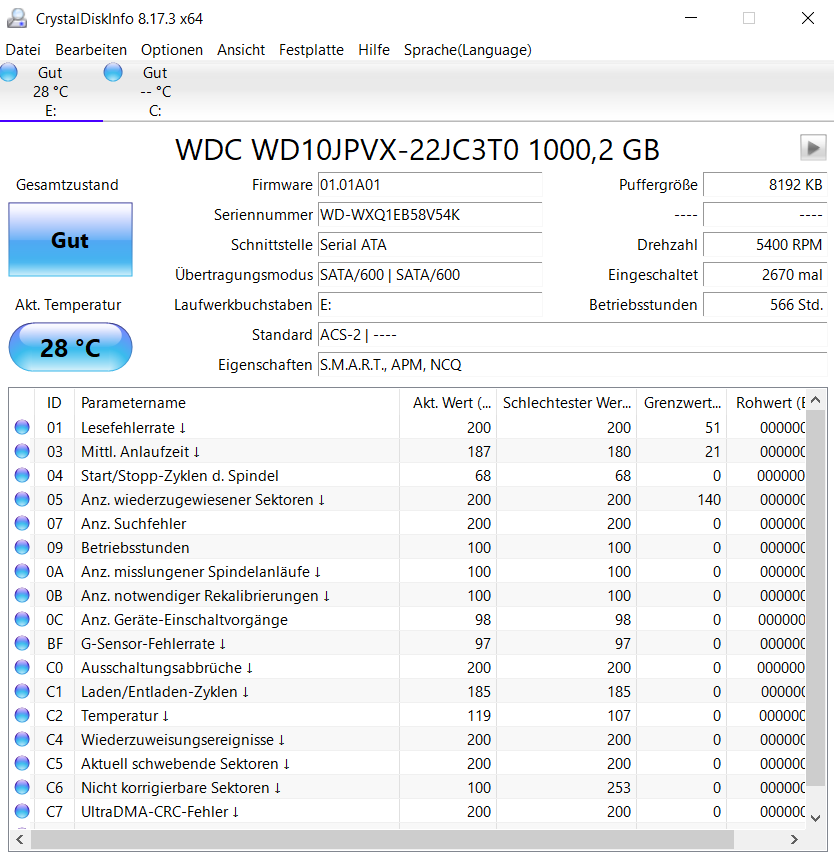Image resolution: width=834 pixels, height=859 pixels.
Task: Open the Ansicht menu
Action: 241,50
